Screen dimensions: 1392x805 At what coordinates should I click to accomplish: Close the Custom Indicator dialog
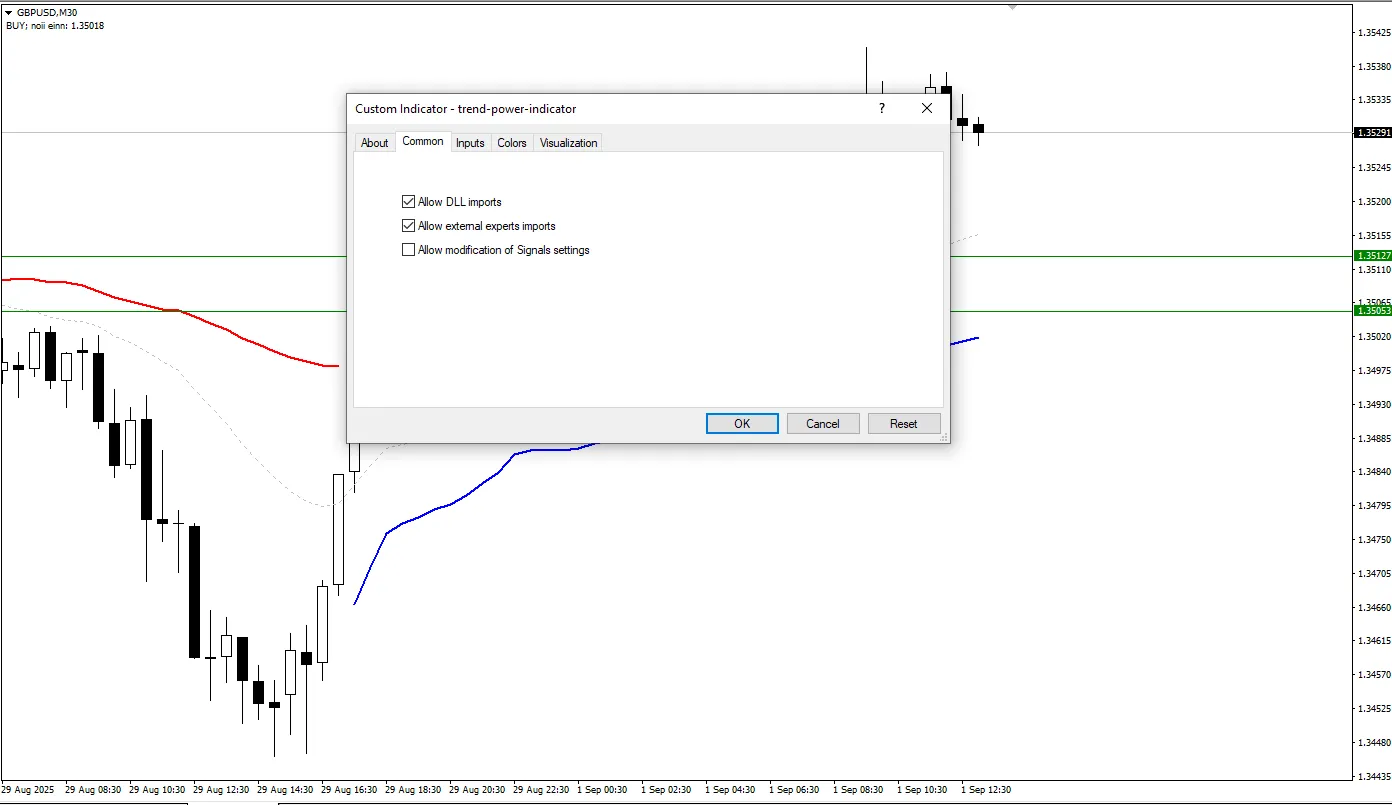coord(926,108)
